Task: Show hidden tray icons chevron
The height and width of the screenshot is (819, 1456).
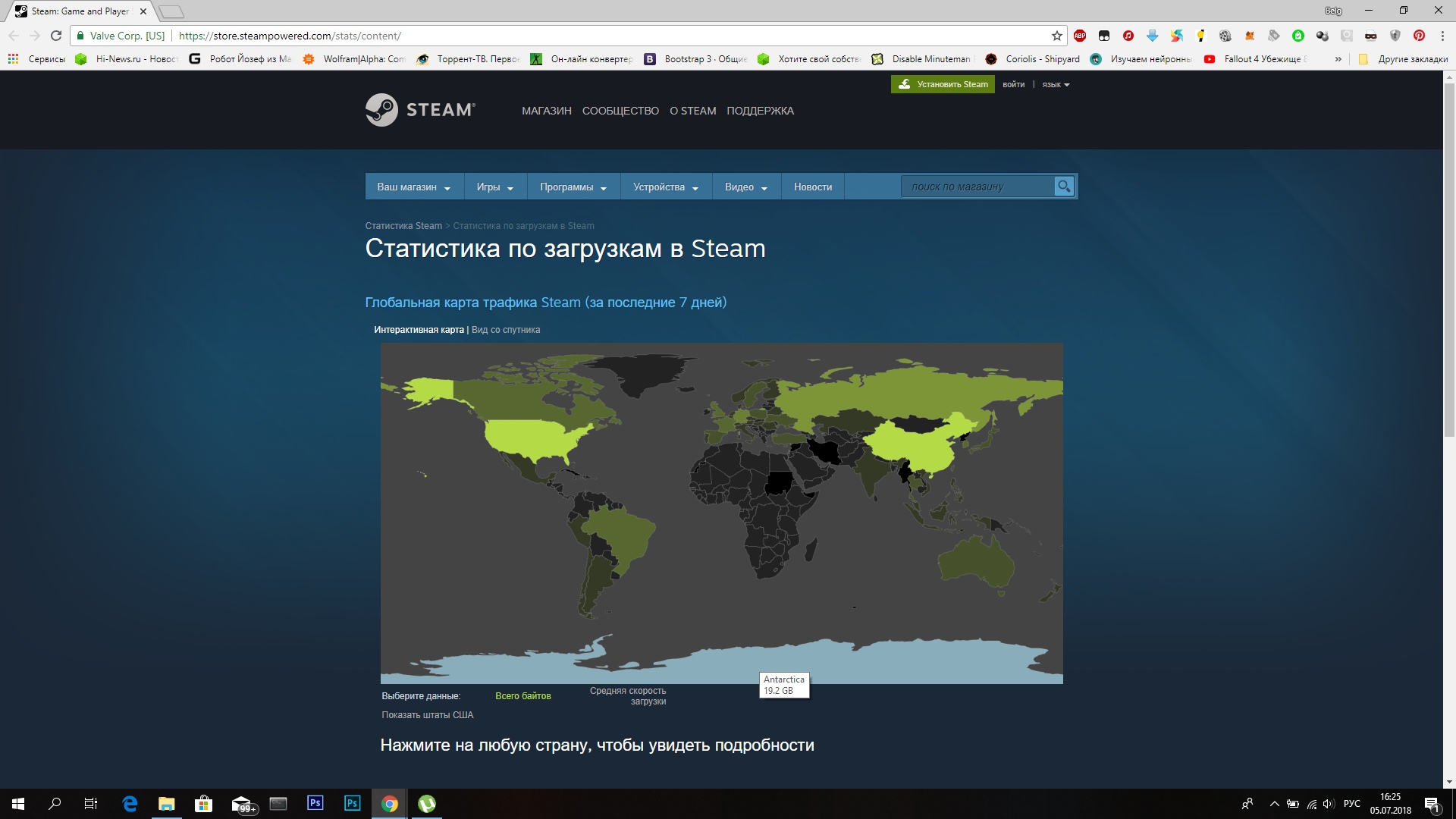Action: pos(1275,804)
